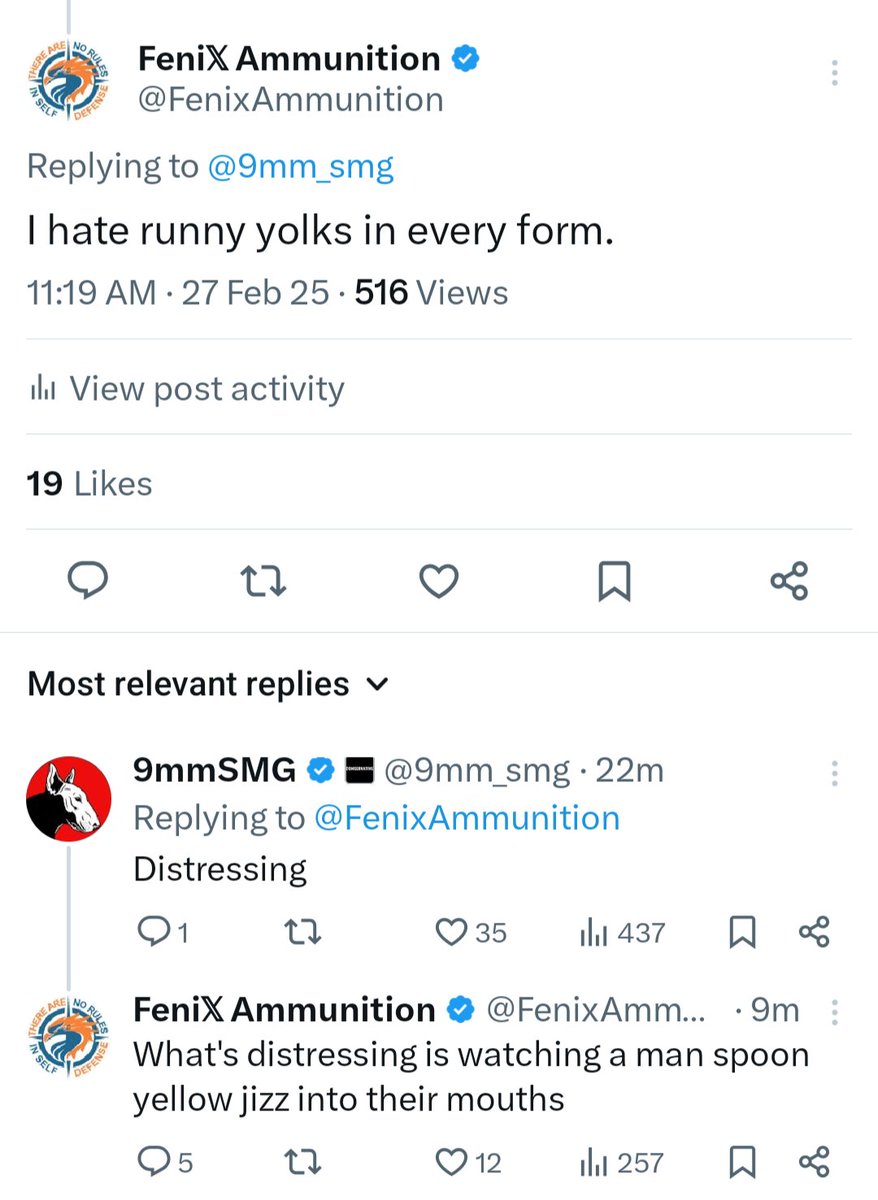
Task: Like the runny yolks post
Action: 438,580
